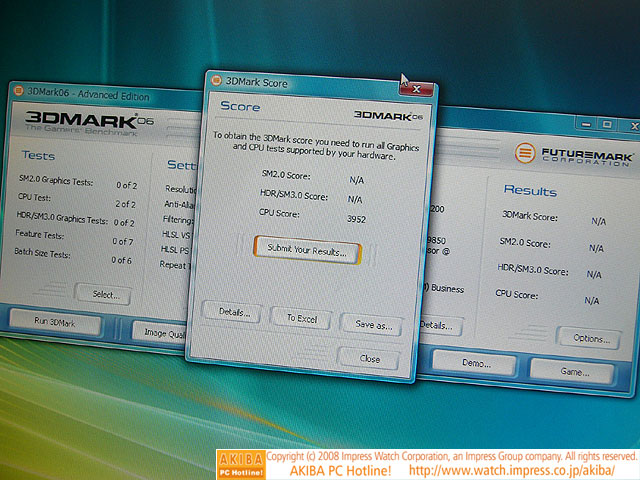Export the score with To Excel

pyautogui.click(x=301, y=318)
